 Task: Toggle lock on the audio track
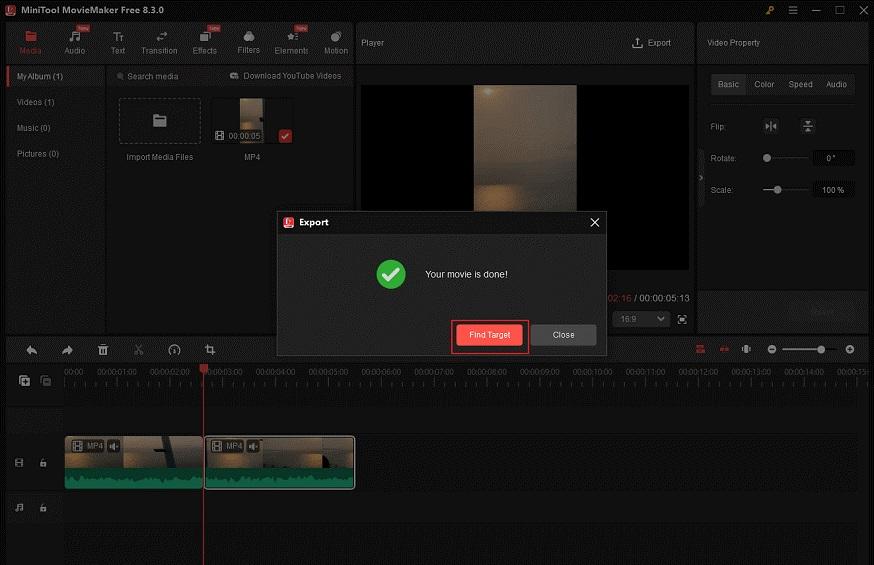pyautogui.click(x=43, y=508)
